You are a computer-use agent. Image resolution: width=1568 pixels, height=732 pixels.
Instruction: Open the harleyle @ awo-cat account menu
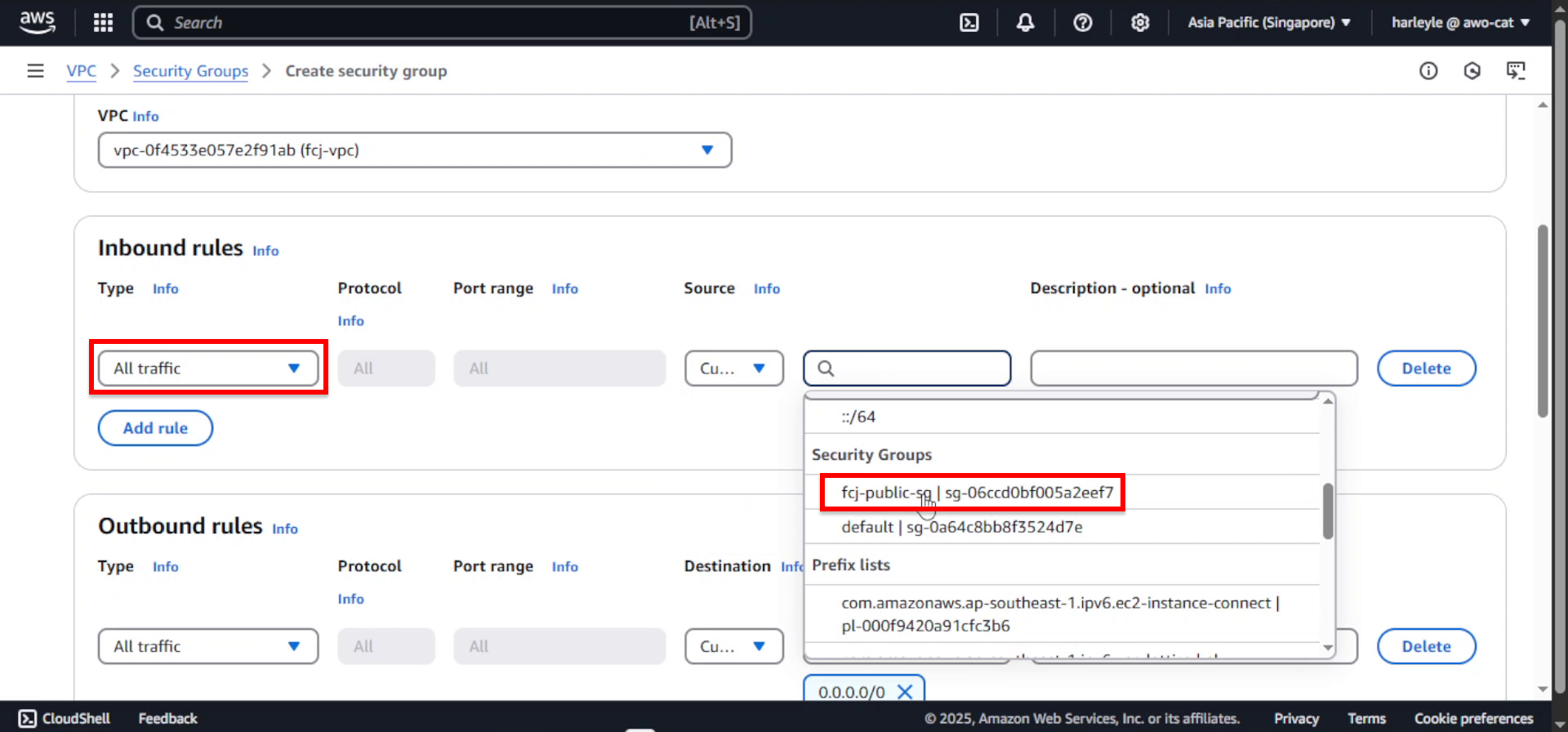(1460, 22)
